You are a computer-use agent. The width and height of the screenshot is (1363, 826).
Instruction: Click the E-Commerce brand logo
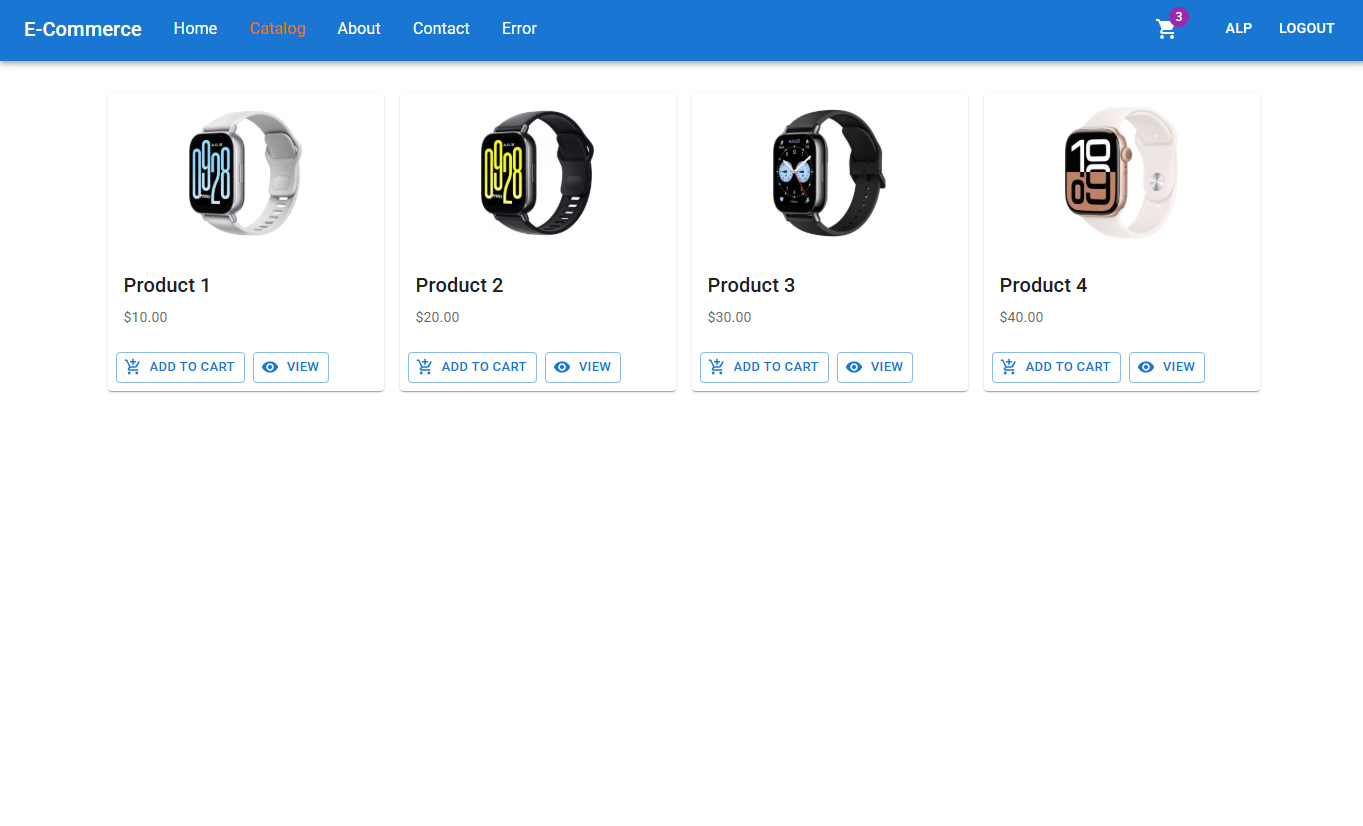pyautogui.click(x=83, y=29)
